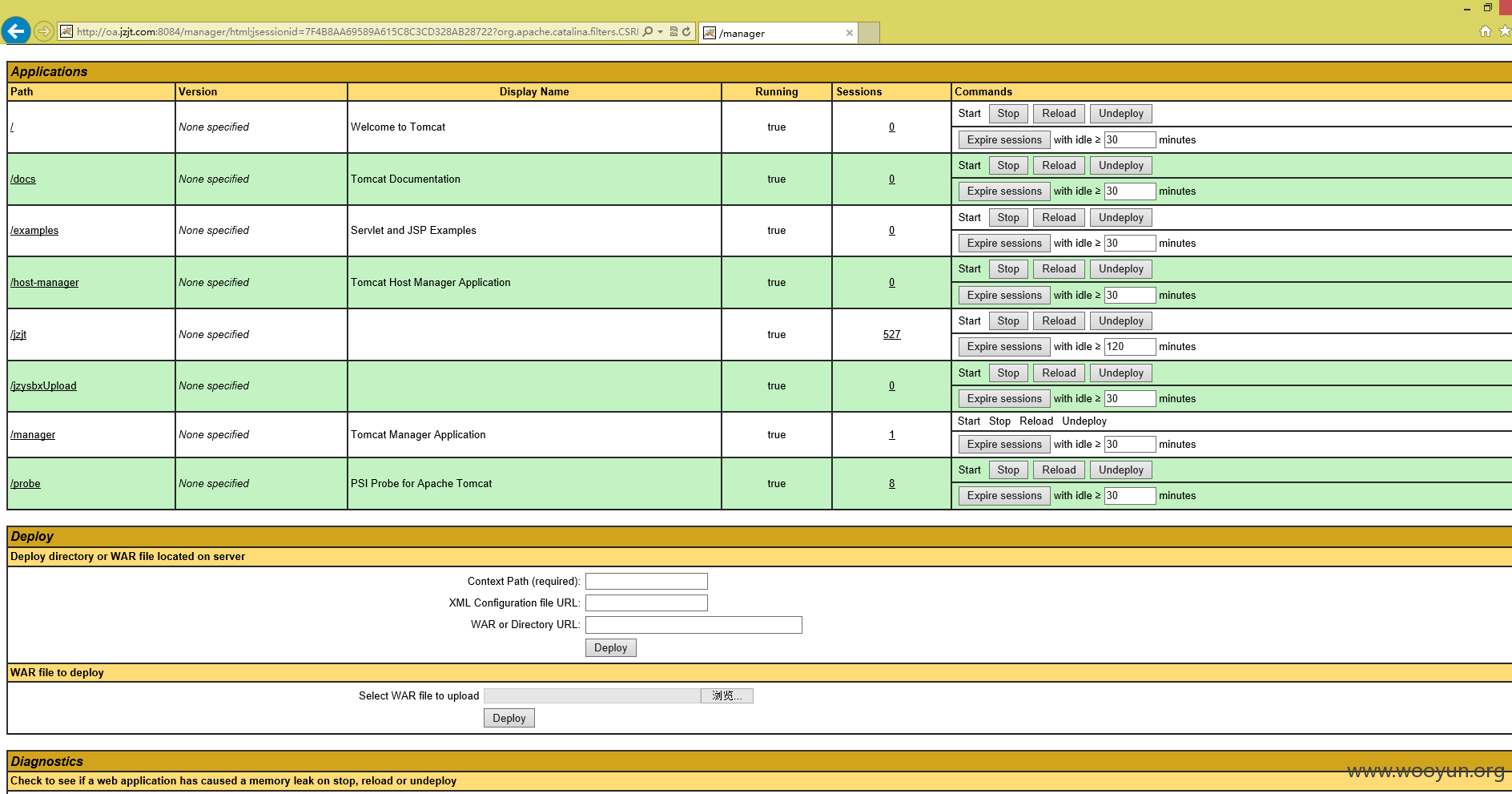The image size is (1512, 794).
Task: Open the /jzysbxUpload application link
Action: click(x=43, y=386)
